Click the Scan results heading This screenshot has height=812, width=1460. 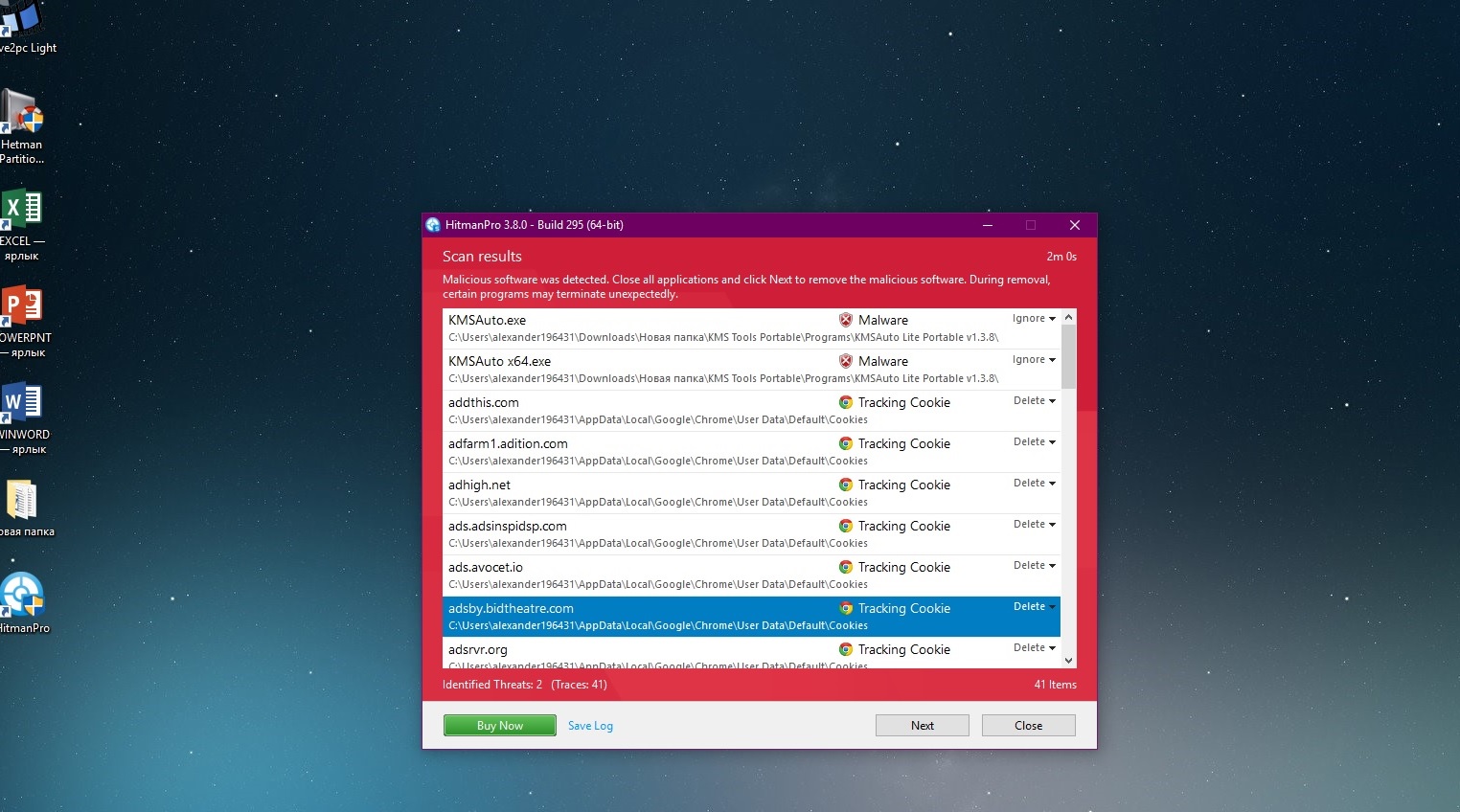[x=482, y=257]
